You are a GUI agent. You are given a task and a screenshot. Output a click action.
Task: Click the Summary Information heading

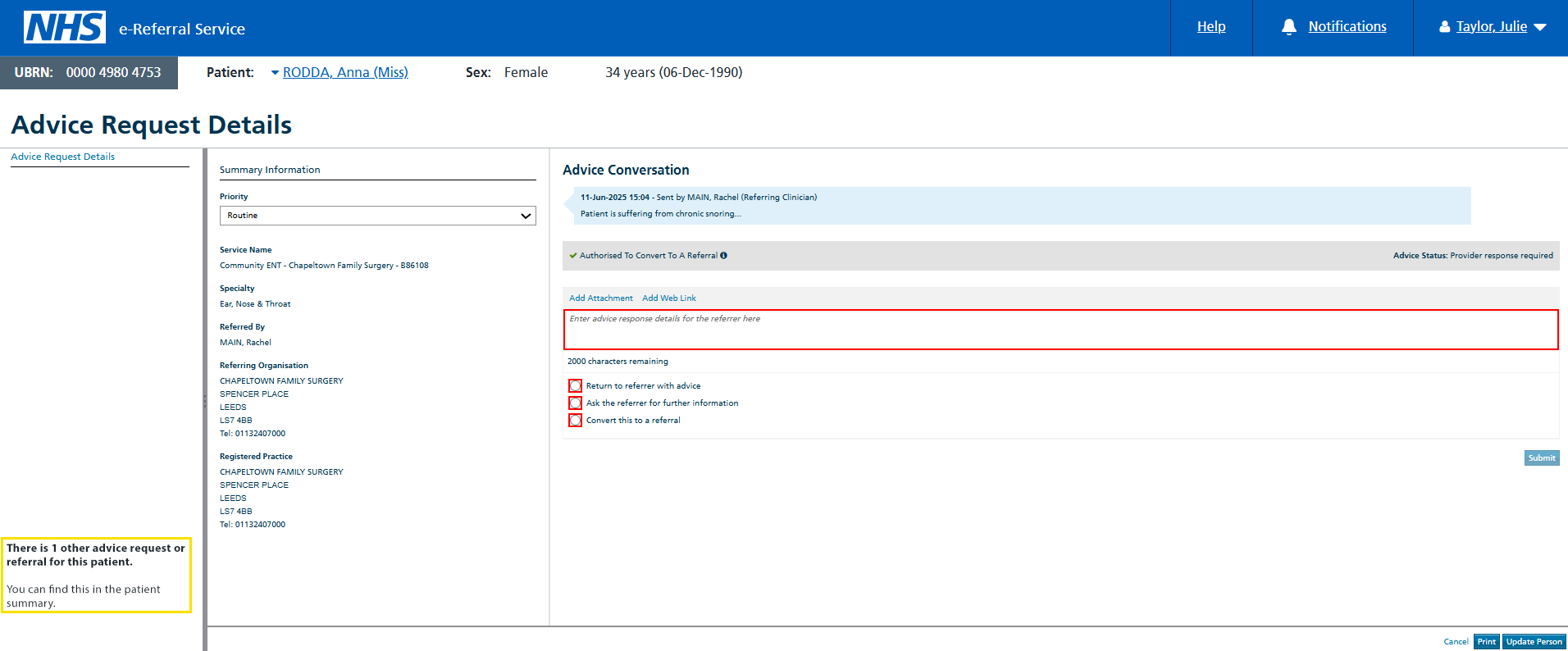[x=270, y=170]
